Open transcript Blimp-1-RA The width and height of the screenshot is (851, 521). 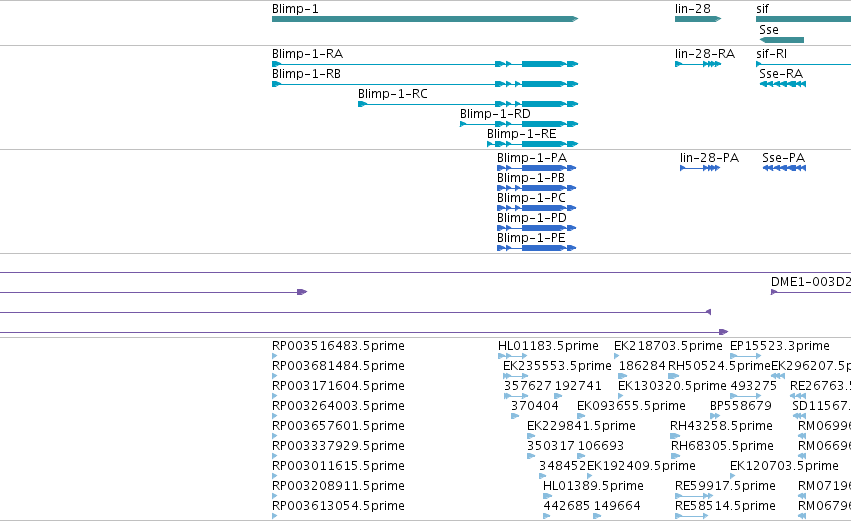pos(425,64)
